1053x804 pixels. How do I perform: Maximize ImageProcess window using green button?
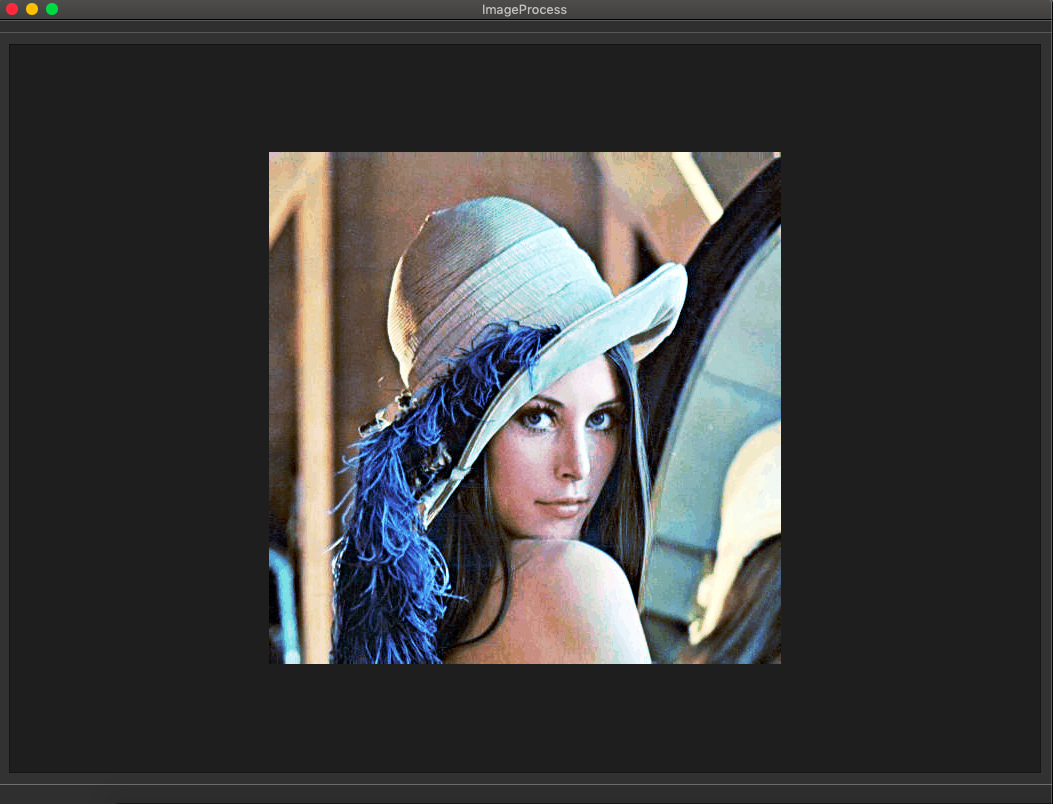pos(52,9)
